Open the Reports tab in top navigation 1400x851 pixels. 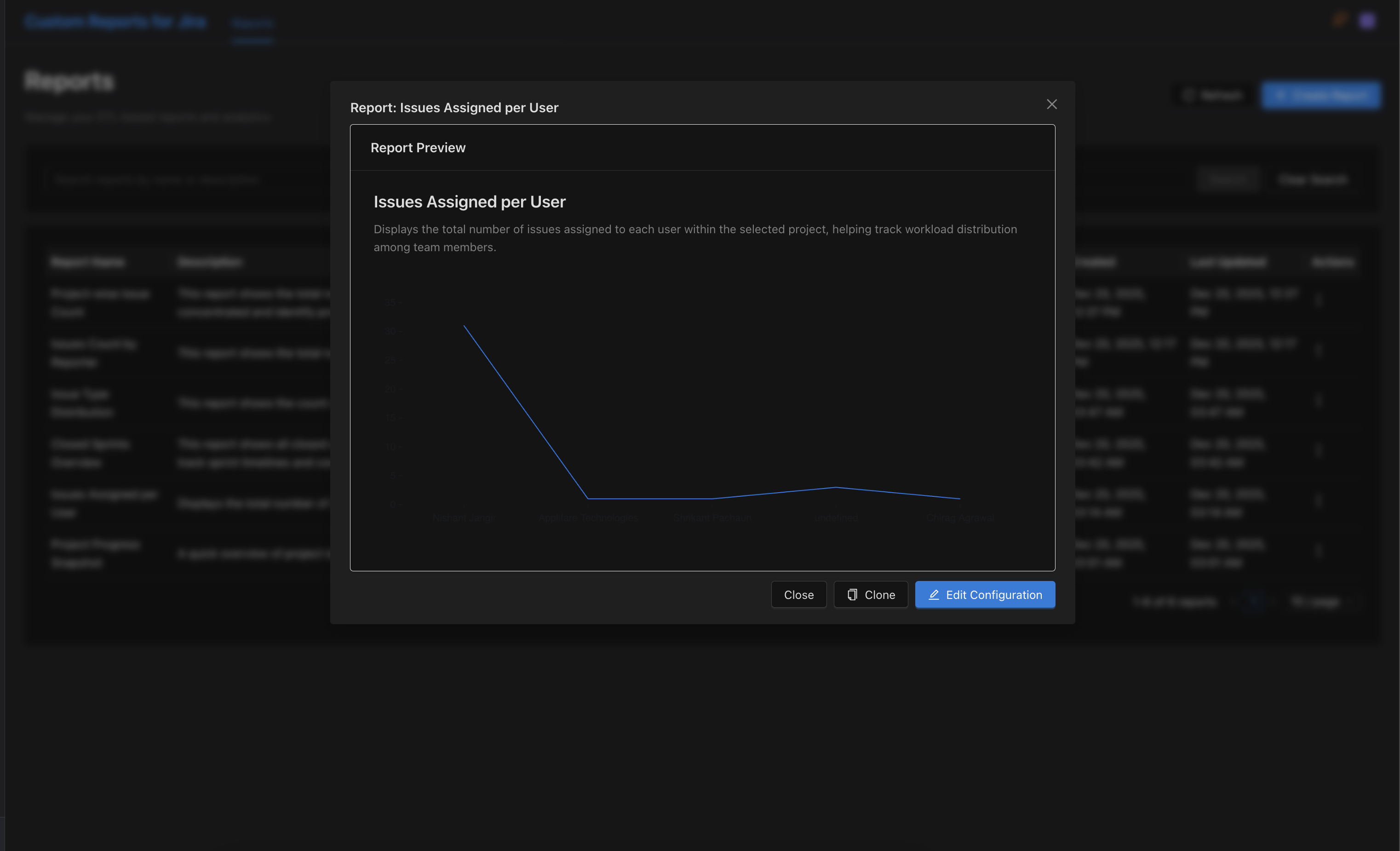click(253, 23)
